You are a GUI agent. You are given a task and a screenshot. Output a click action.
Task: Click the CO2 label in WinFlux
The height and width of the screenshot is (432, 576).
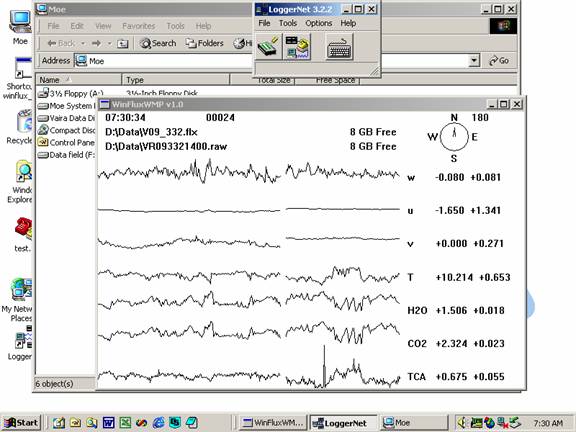coord(417,344)
